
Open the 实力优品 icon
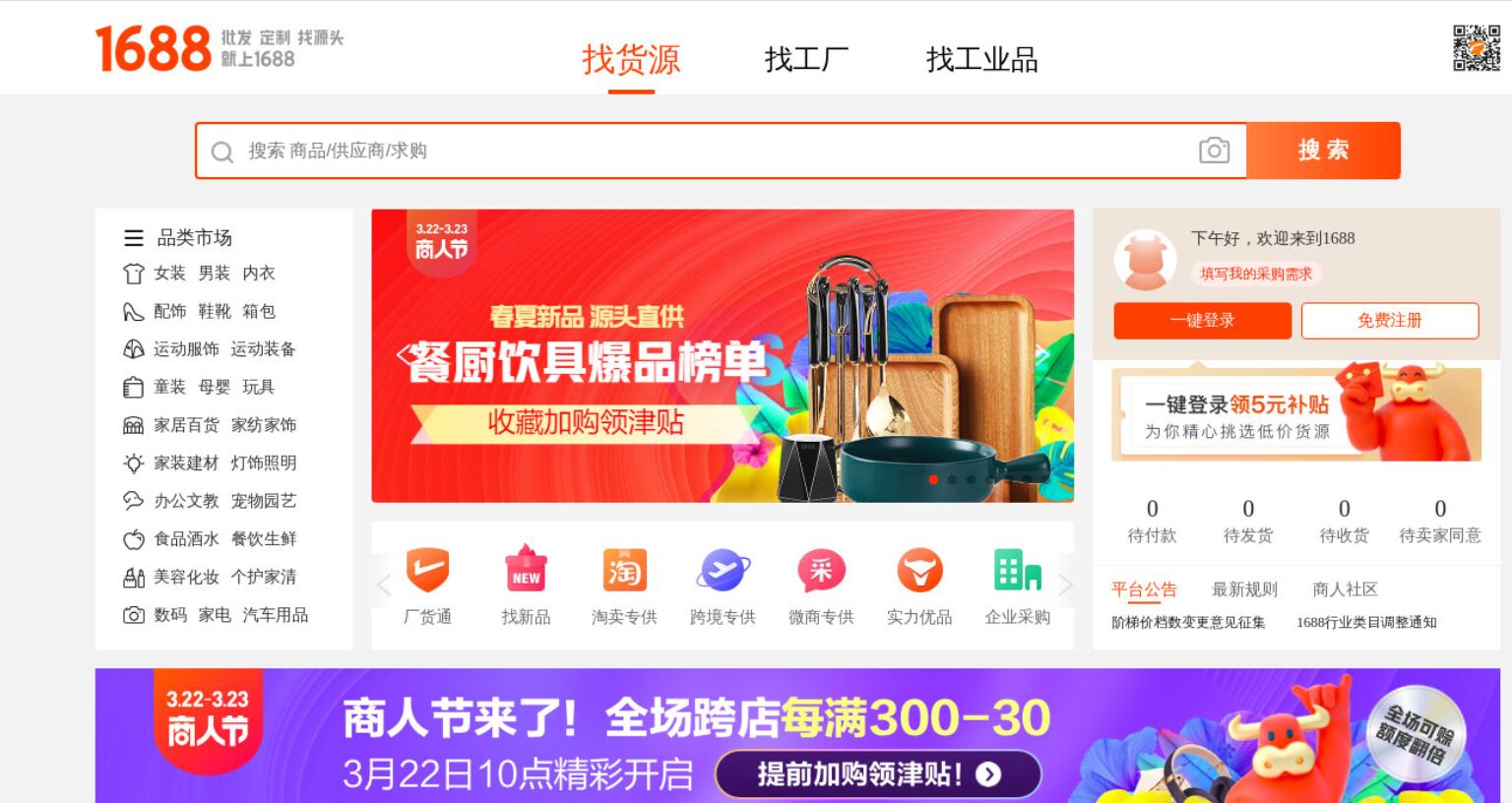pos(919,570)
